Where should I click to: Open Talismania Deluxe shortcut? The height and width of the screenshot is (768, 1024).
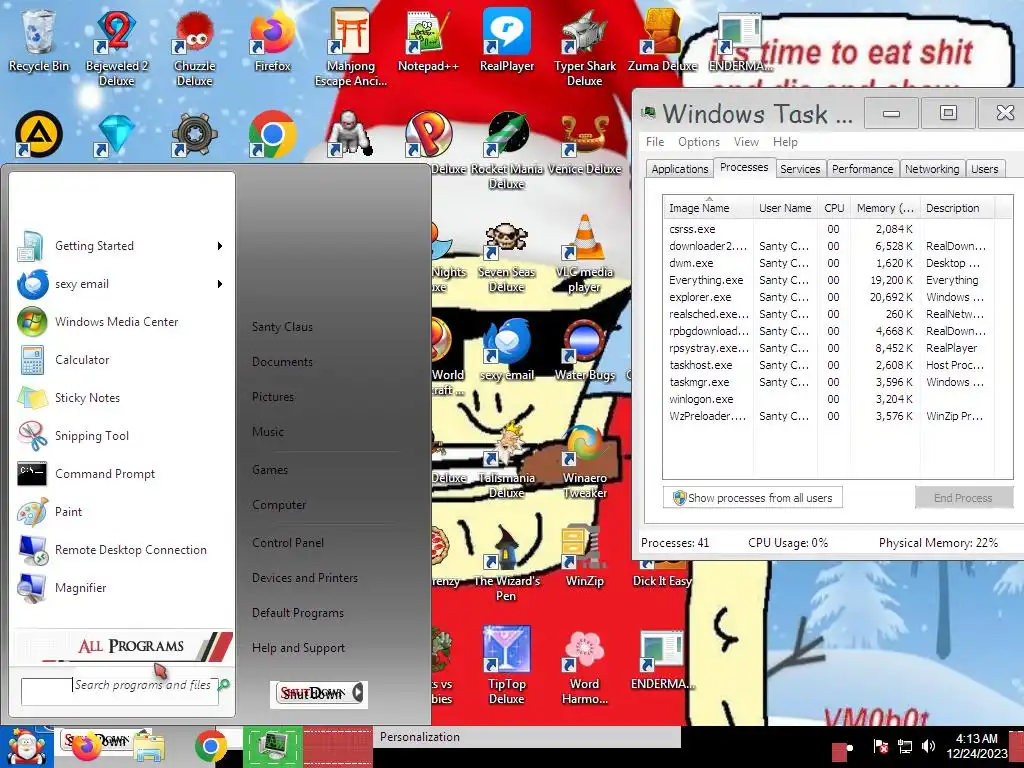507,460
